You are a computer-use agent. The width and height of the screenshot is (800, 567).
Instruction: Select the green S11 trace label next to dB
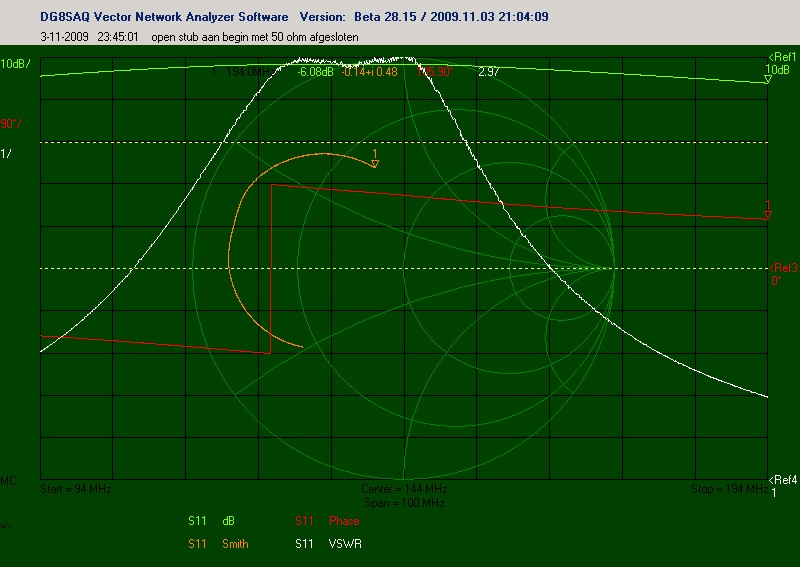197,521
